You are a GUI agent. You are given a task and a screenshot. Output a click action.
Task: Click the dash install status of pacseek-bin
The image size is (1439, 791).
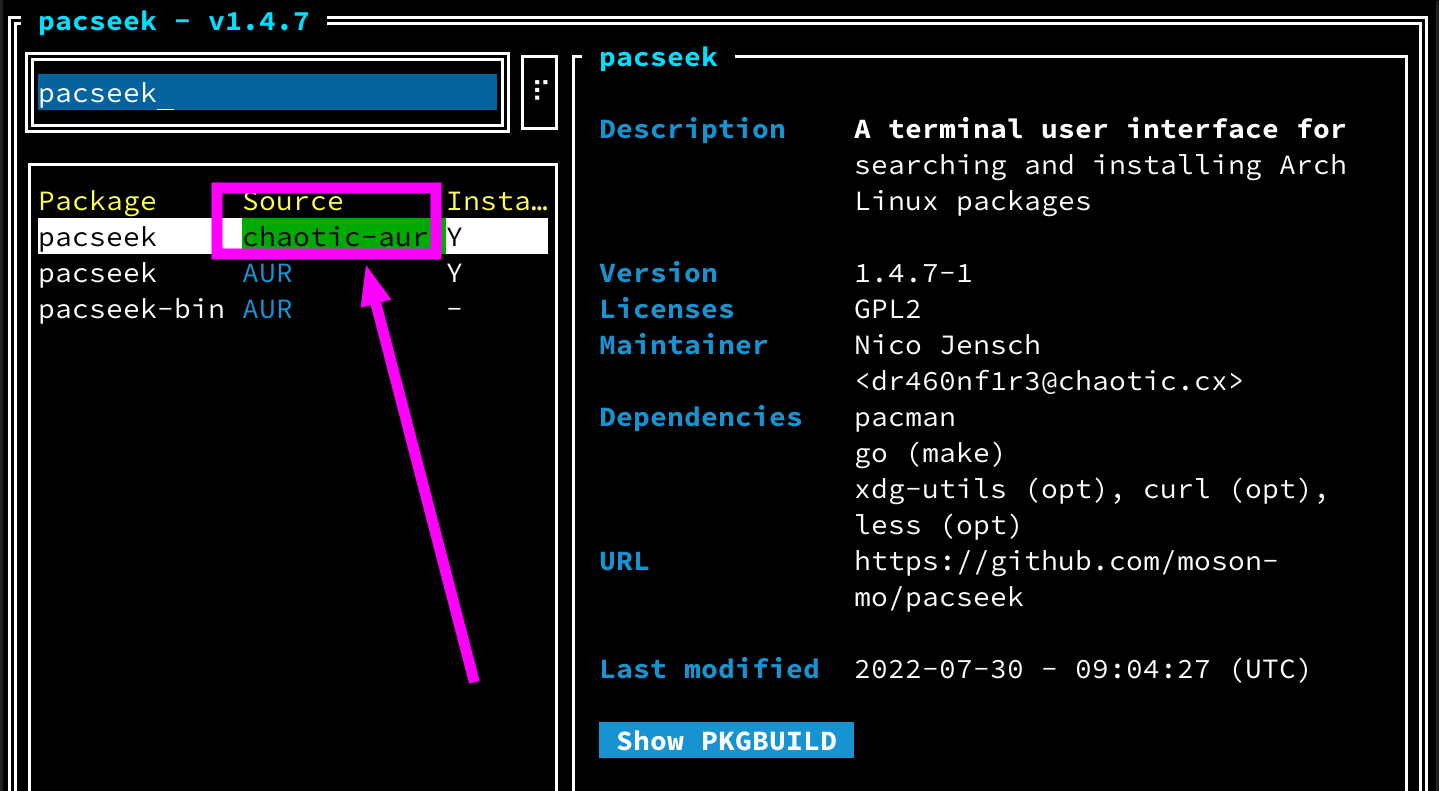tap(455, 309)
